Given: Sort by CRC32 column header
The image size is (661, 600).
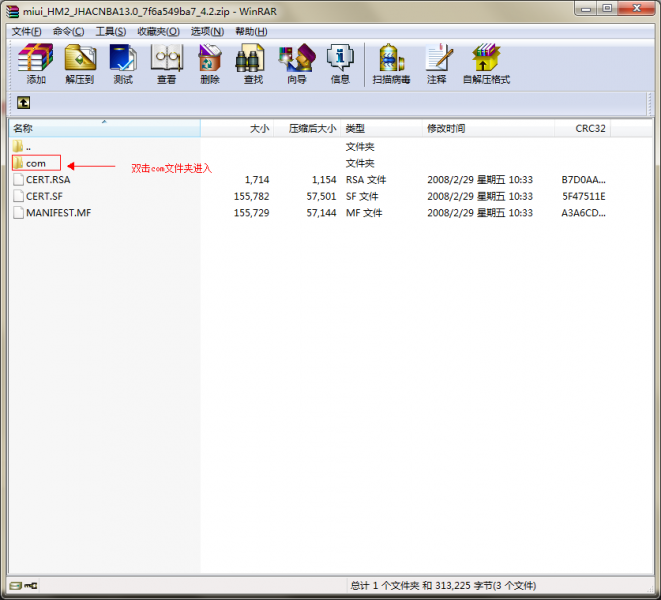Looking at the screenshot, I should click(582, 128).
